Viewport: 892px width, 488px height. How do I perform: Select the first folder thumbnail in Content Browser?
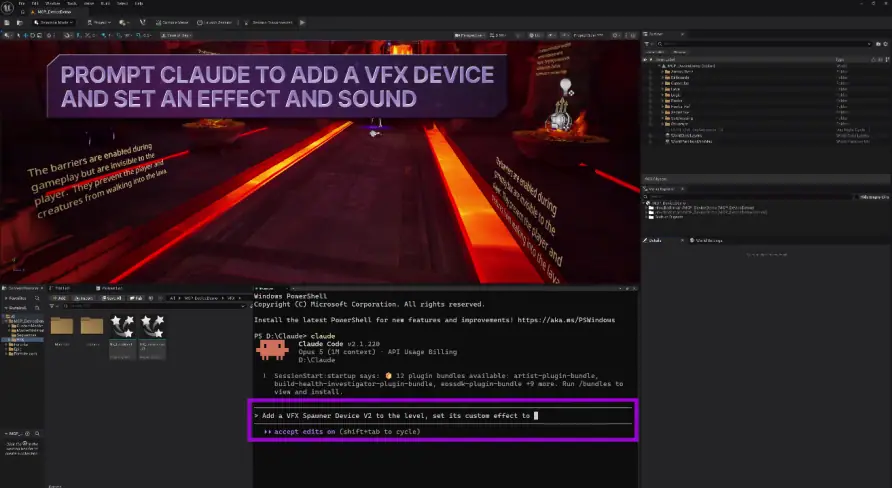(x=62, y=326)
